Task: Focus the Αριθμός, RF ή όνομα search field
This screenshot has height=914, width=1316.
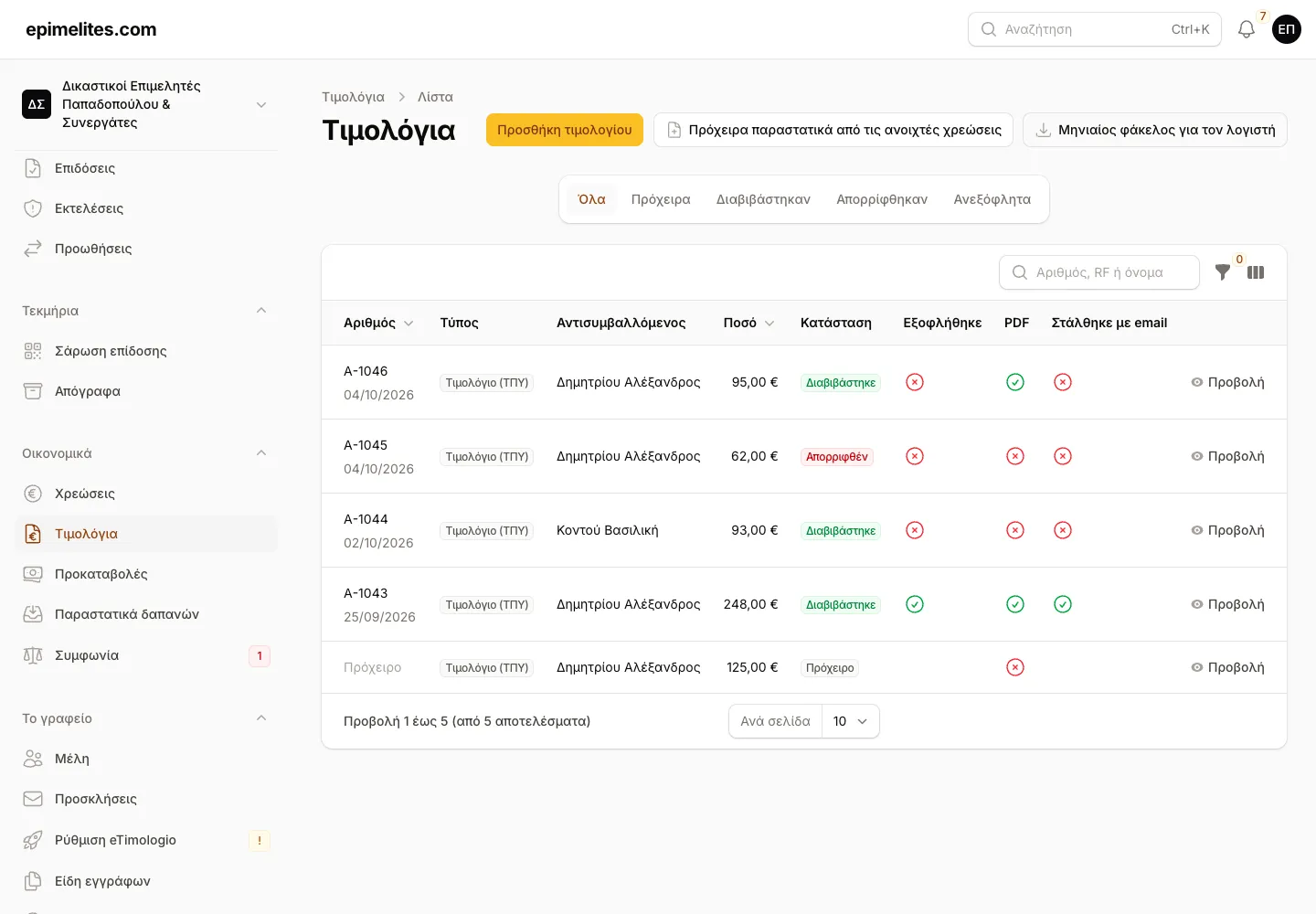Action: (x=1099, y=272)
